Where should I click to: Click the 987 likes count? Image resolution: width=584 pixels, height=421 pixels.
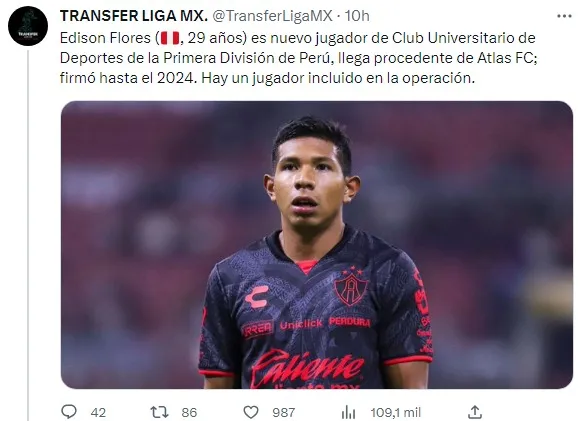click(x=283, y=412)
